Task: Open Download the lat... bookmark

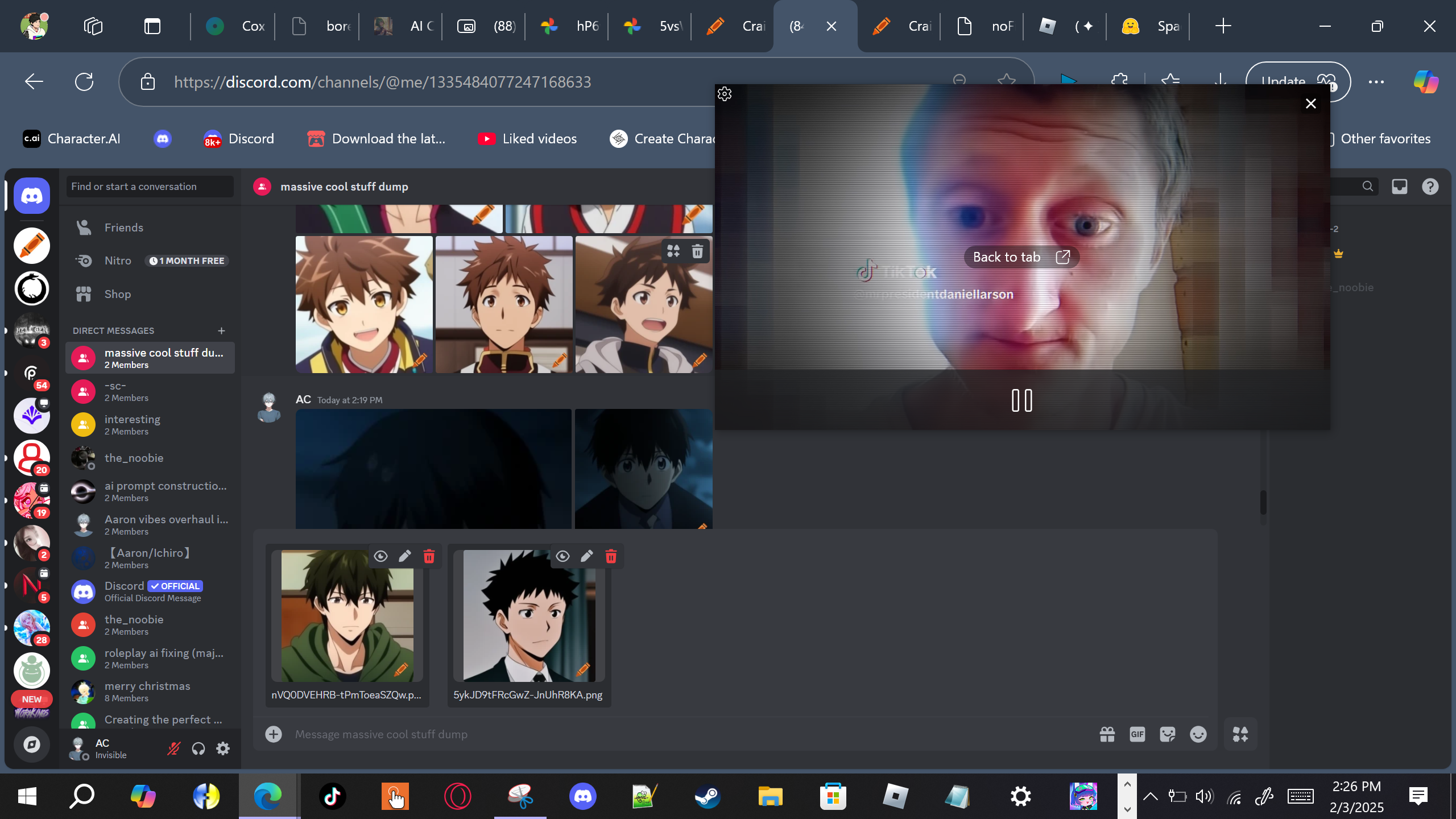Action: (376, 139)
